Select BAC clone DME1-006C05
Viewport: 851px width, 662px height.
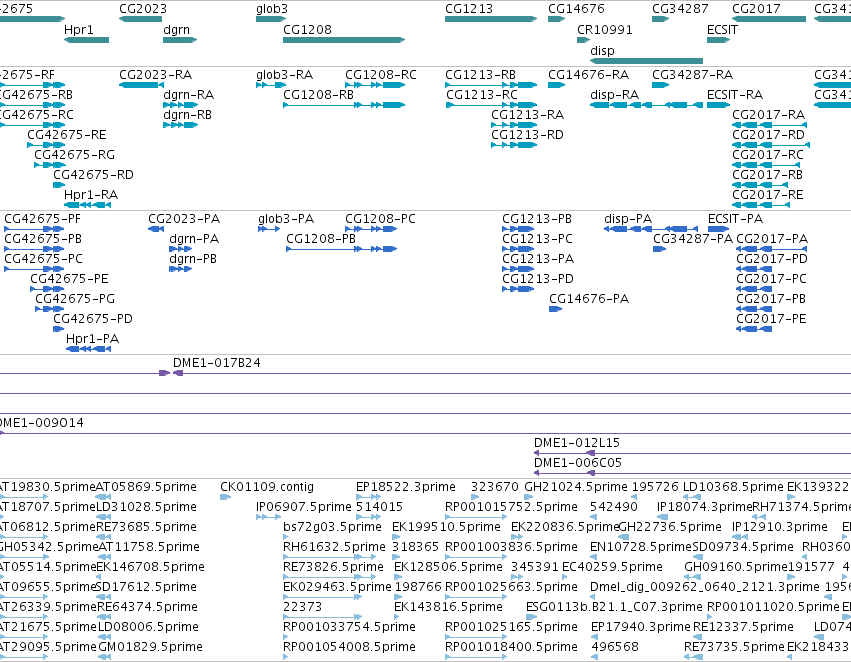click(x=578, y=463)
